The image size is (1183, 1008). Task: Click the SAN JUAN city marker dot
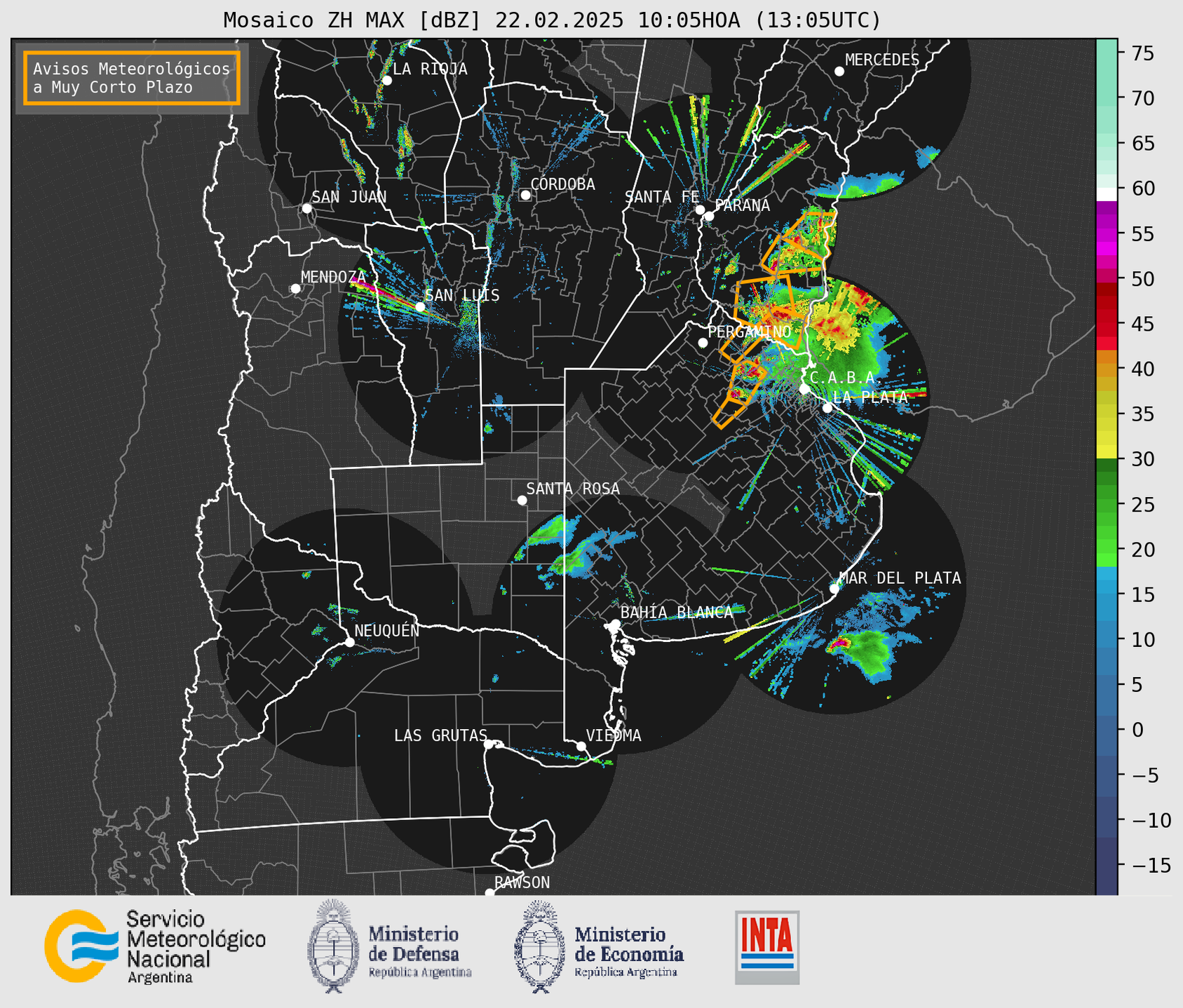[306, 208]
